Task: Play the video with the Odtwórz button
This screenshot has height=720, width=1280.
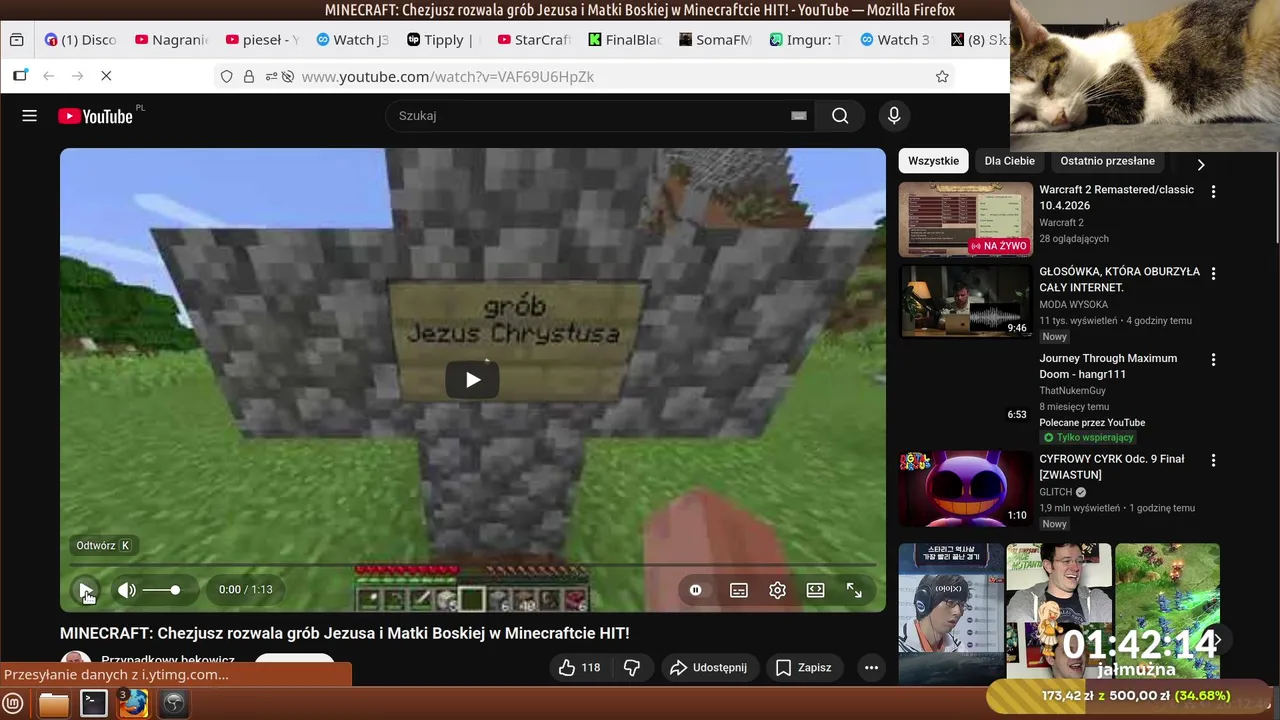Action: [86, 590]
